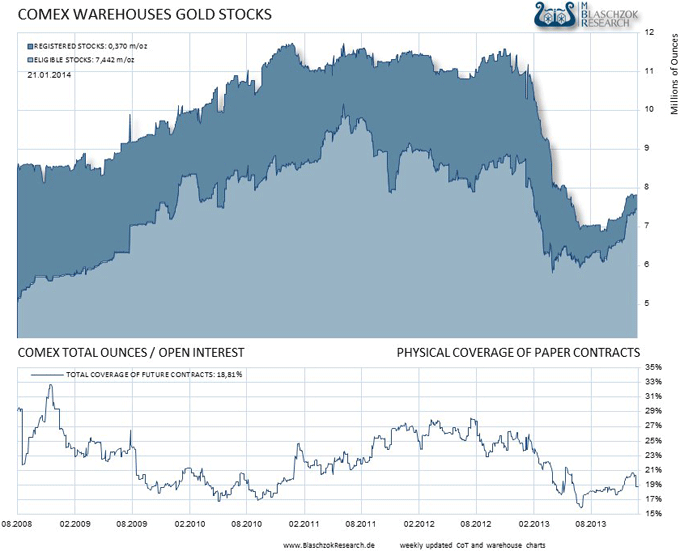This screenshot has width=680, height=551.
Task: Click the total coverage legend line sample
Action: 47,375
